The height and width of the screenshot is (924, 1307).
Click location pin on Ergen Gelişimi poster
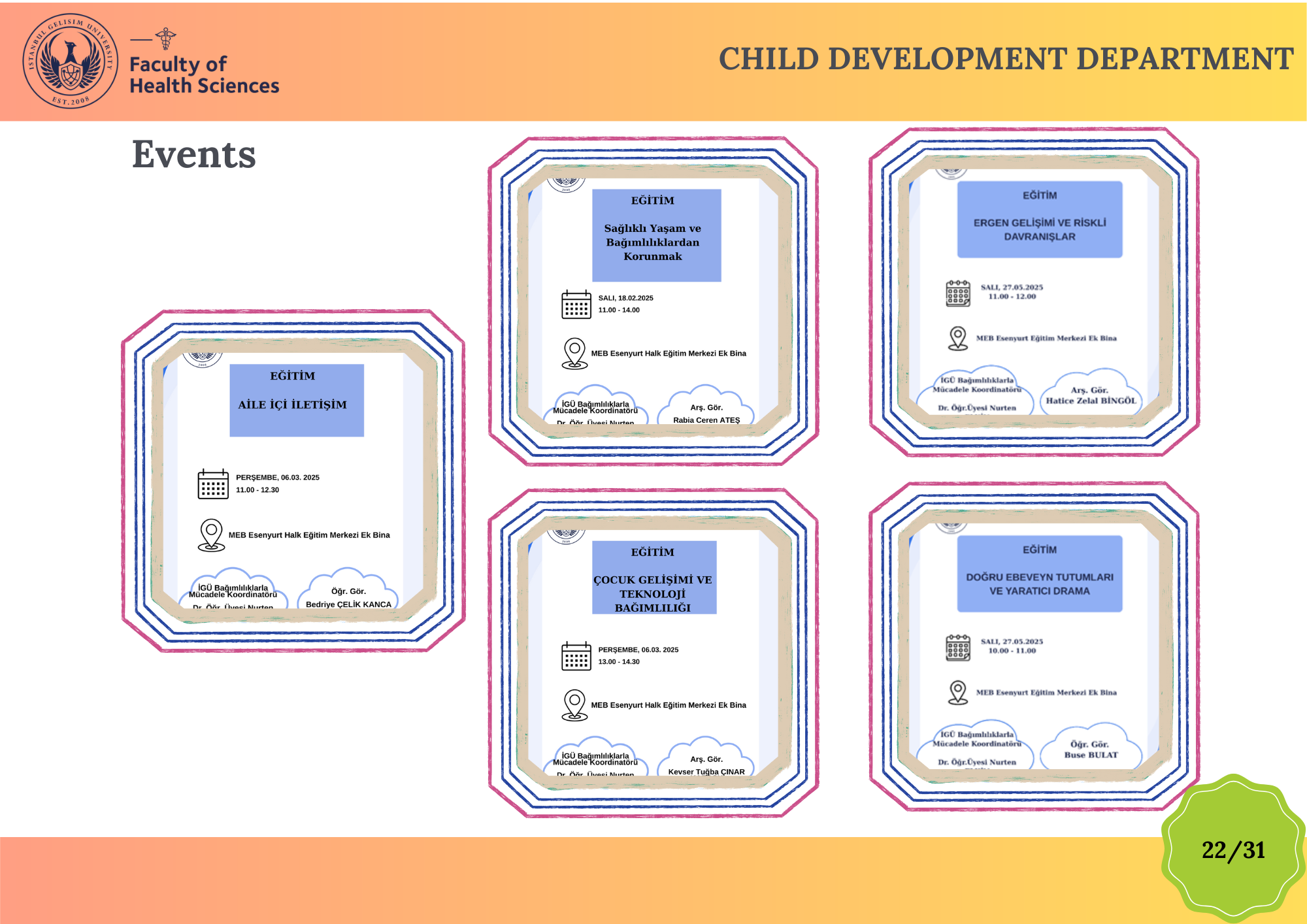point(958,338)
